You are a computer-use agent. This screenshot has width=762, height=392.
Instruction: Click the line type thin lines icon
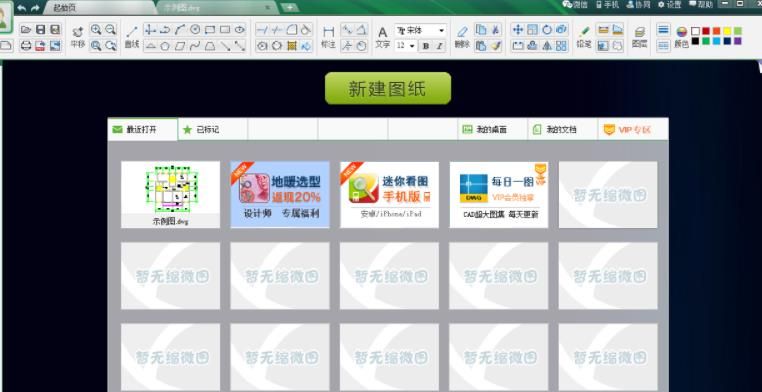(663, 46)
